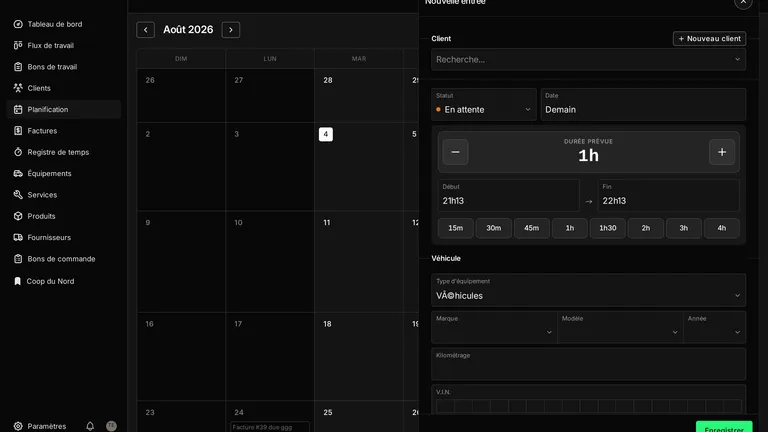This screenshot has width=768, height=432.
Task: Select day 18 in the calendar
Action: pos(327,324)
